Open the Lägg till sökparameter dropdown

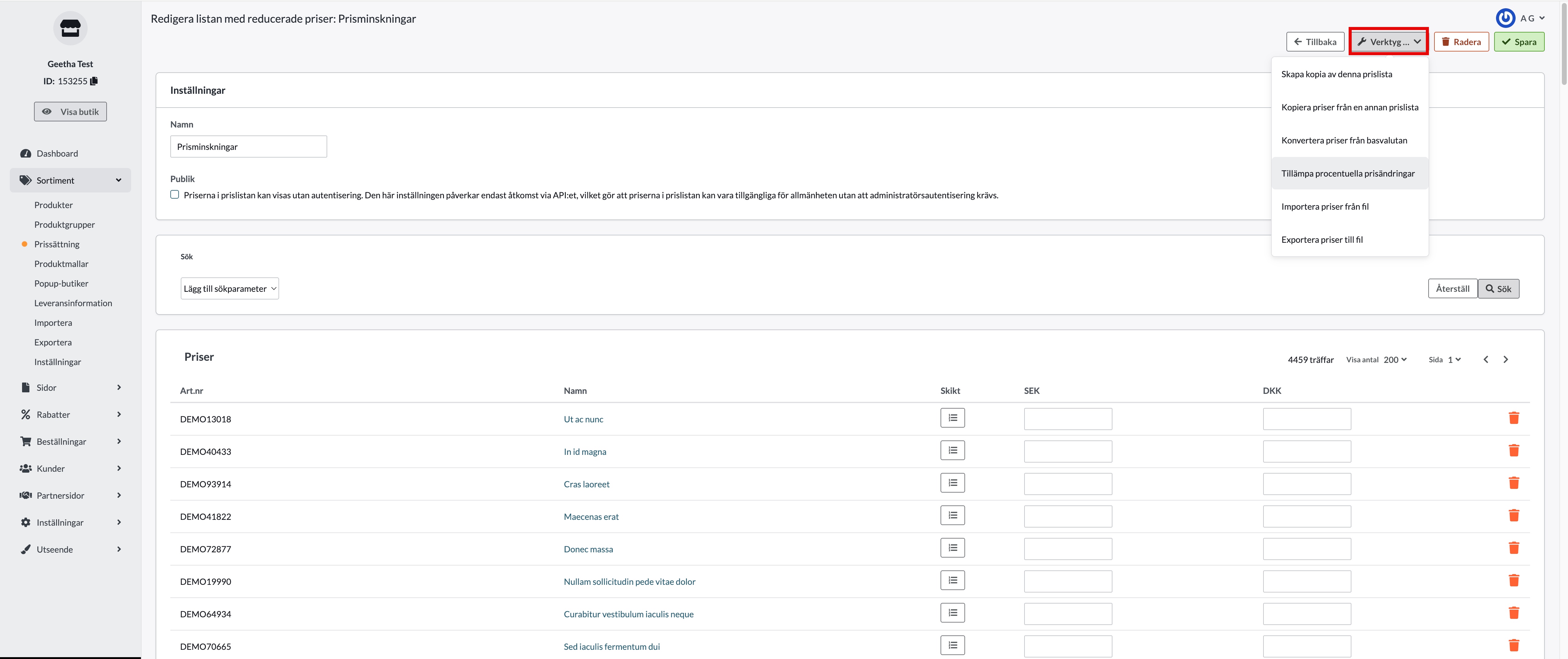point(229,289)
